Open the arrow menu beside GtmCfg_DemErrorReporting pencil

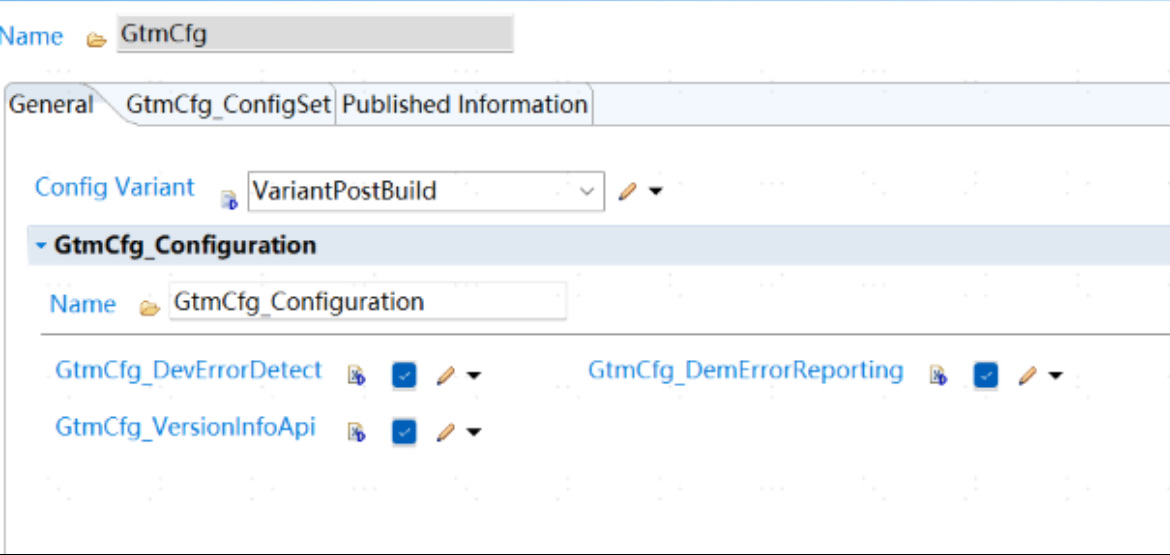pos(1055,375)
